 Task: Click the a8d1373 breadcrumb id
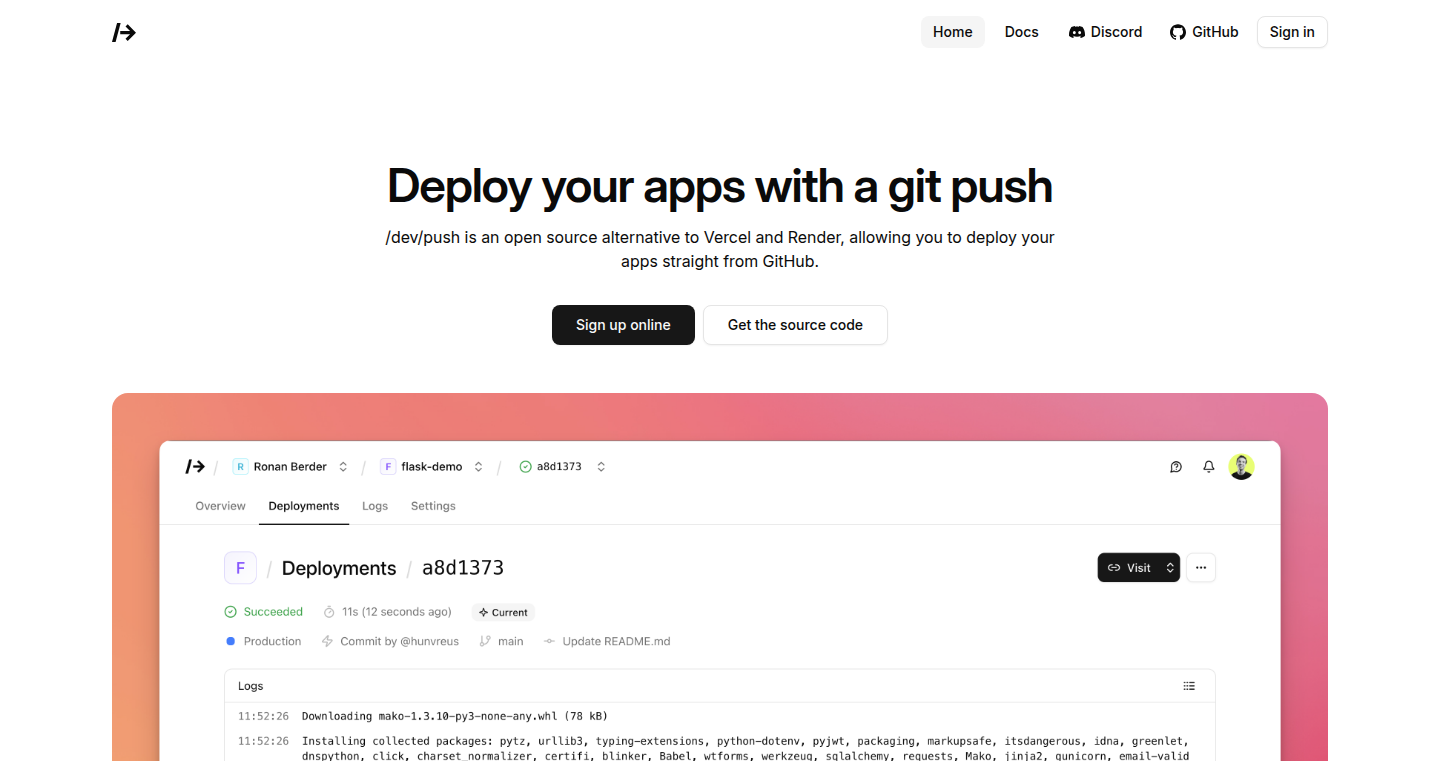pos(559,466)
